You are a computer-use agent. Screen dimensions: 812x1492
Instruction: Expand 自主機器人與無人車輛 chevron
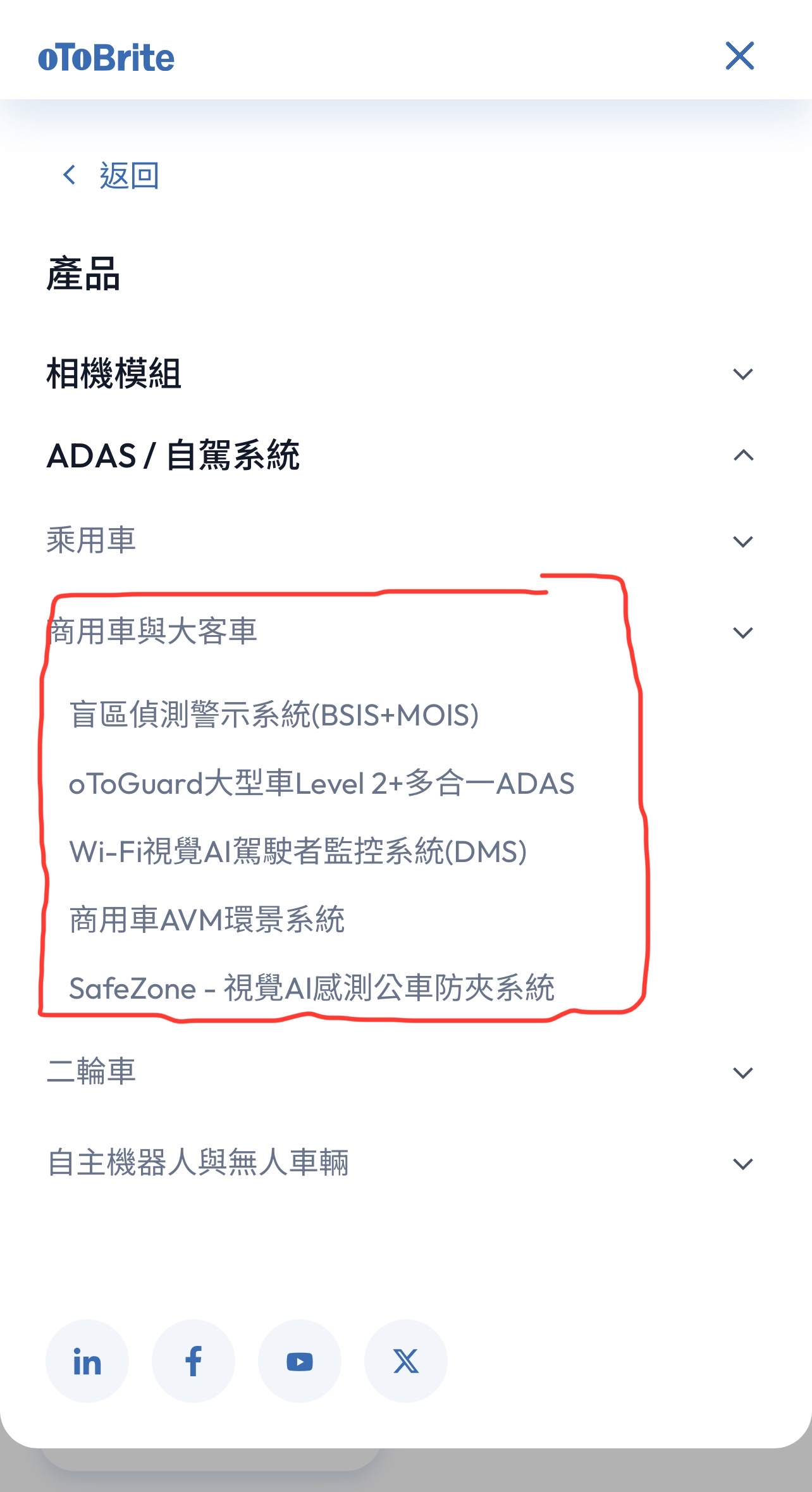(x=743, y=1164)
